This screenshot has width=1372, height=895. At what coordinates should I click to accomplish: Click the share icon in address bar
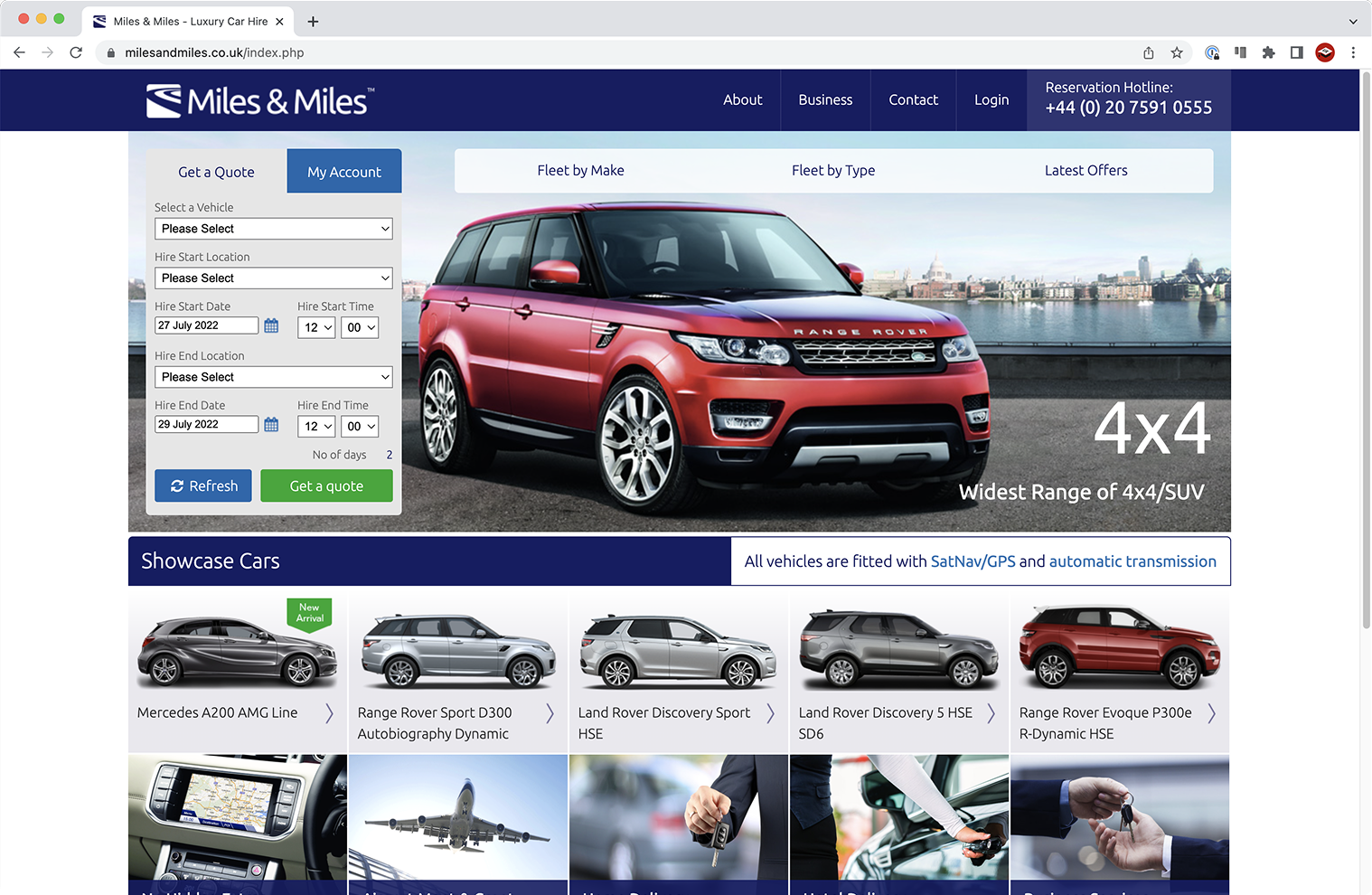pyautogui.click(x=1148, y=52)
